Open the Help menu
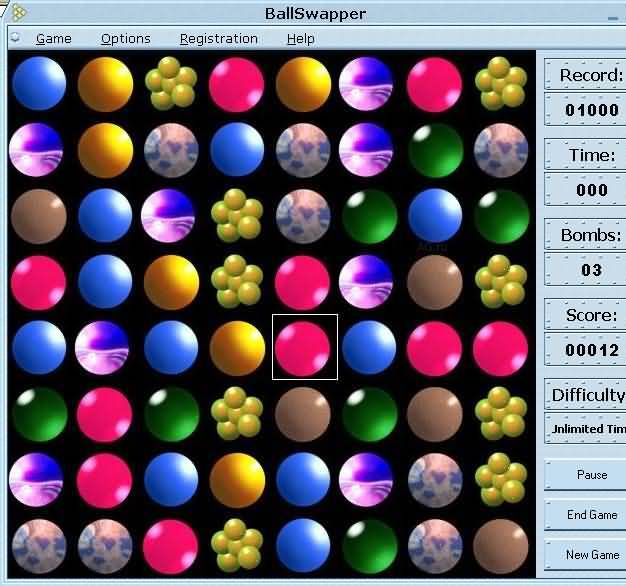The image size is (626, 586). pyautogui.click(x=300, y=39)
